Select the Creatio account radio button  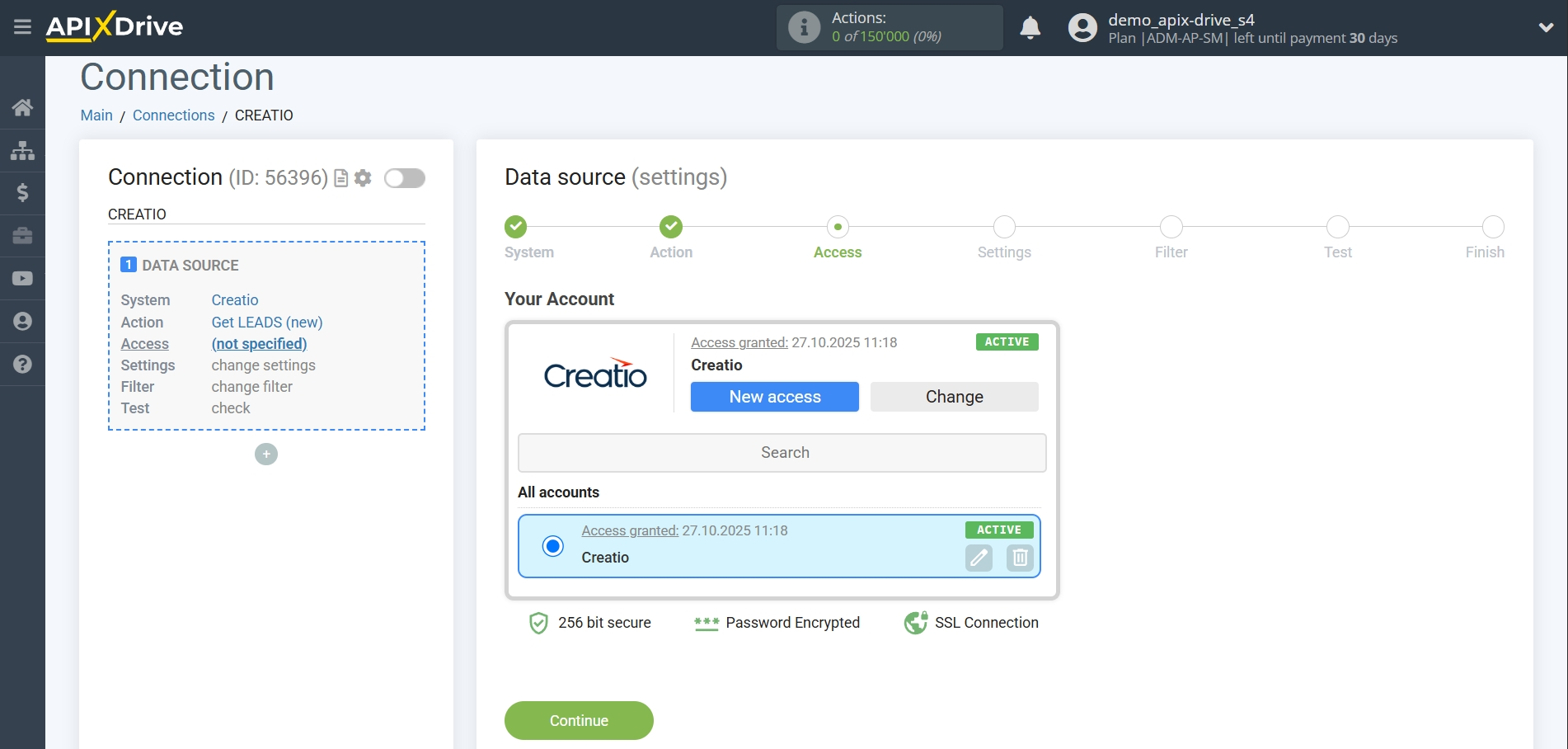click(552, 546)
